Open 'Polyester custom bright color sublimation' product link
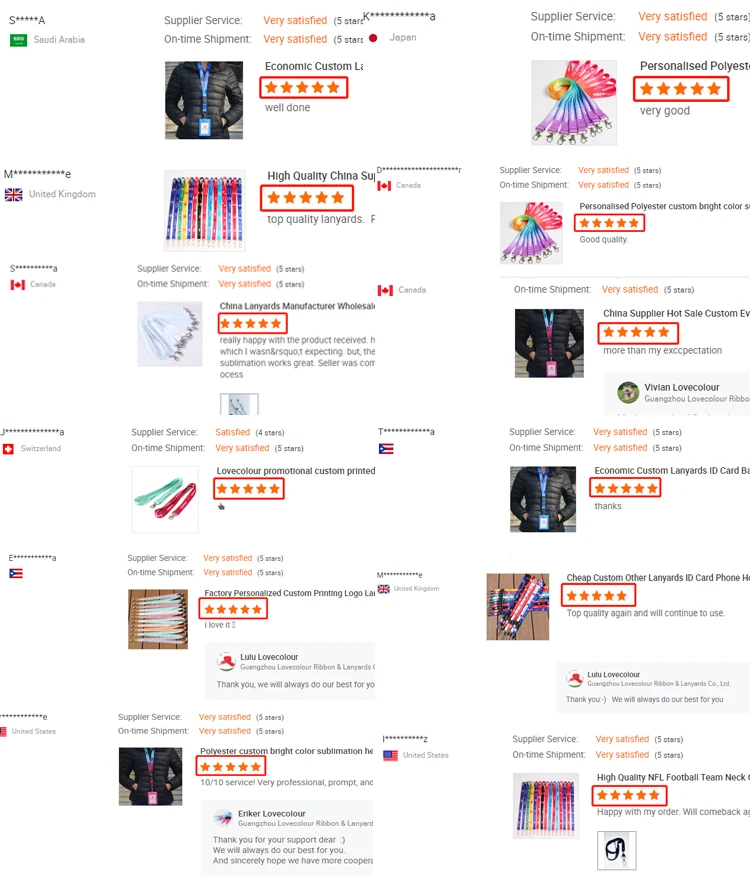 [286, 751]
